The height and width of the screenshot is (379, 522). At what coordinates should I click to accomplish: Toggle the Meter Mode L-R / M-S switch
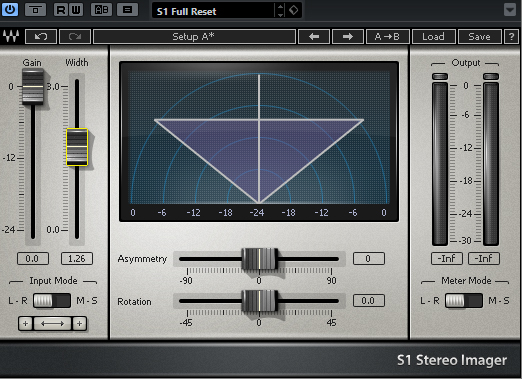(x=464, y=301)
